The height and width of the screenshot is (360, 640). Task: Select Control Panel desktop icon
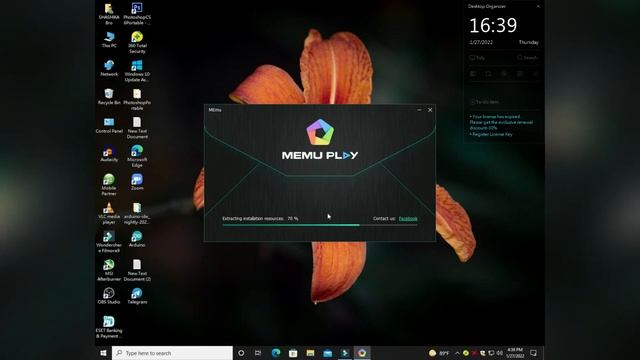[x=109, y=125]
